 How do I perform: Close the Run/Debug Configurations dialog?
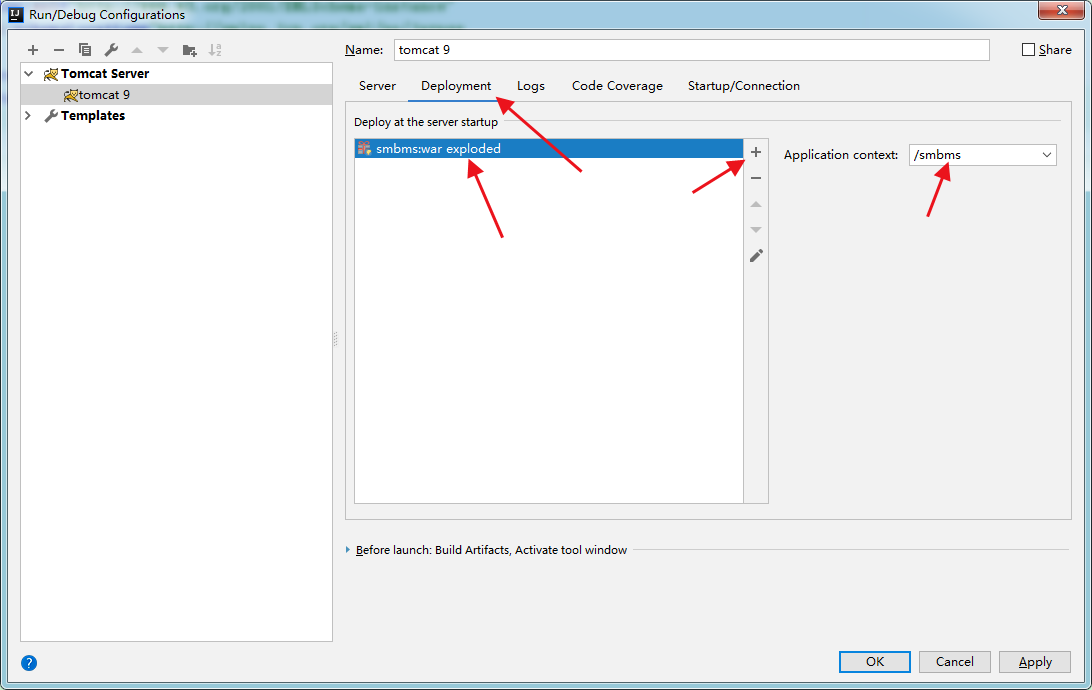click(x=1062, y=10)
